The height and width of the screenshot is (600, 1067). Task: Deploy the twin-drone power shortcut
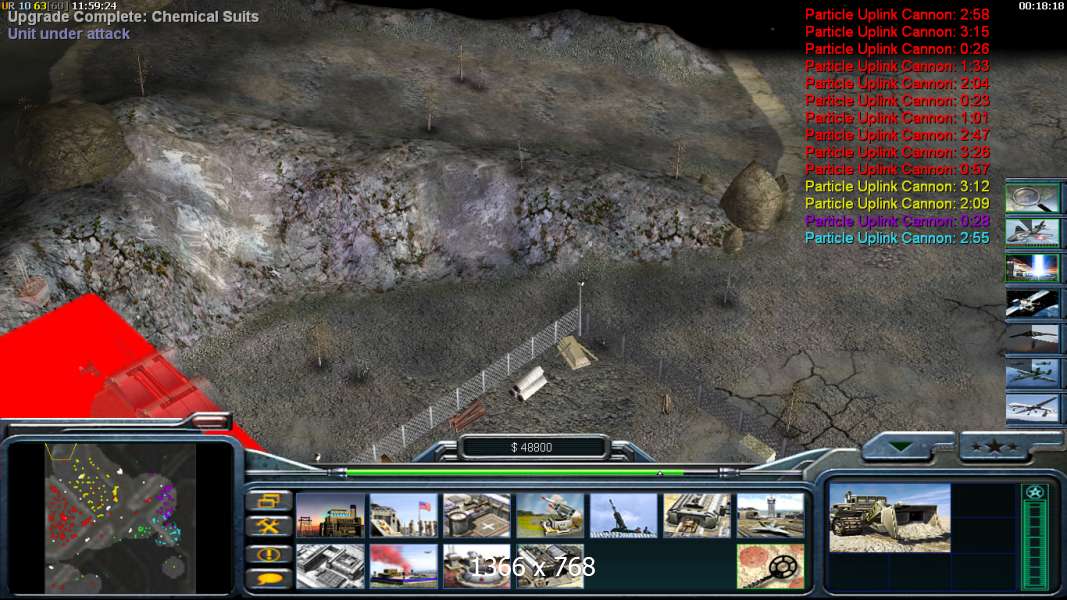click(x=1032, y=373)
